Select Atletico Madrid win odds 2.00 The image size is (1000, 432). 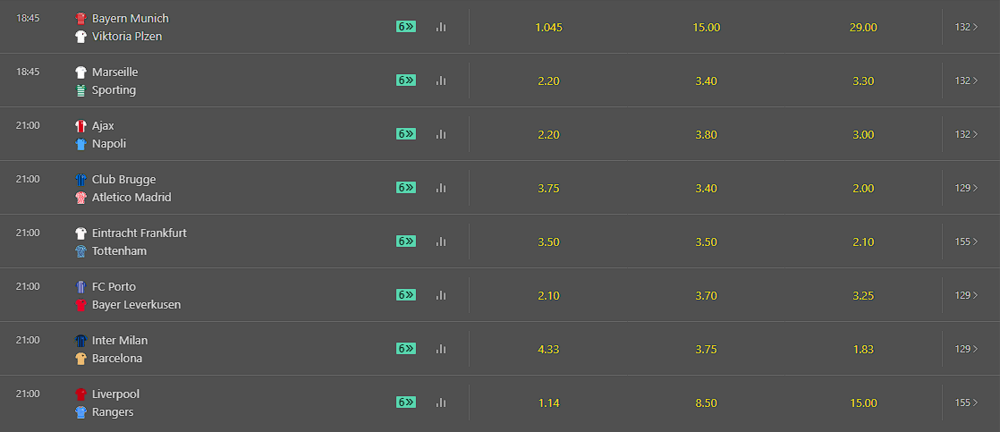[x=863, y=188]
